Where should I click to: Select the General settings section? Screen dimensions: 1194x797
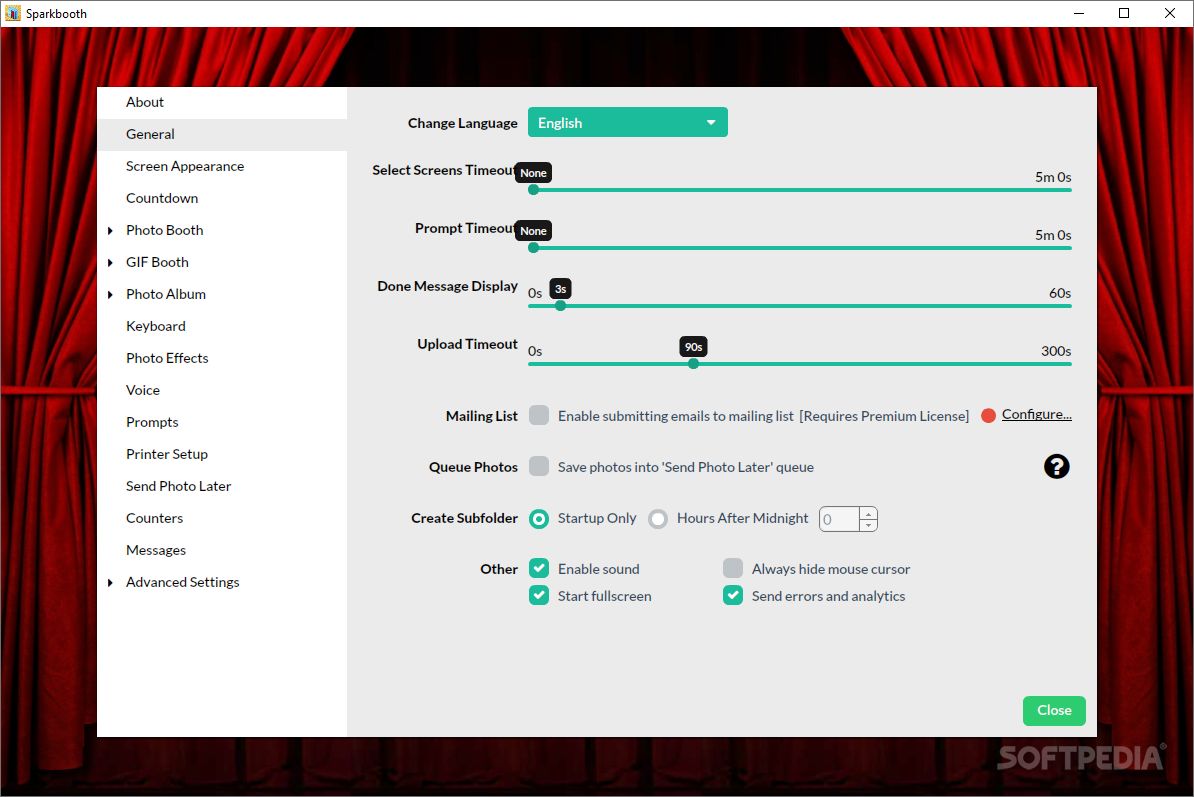click(222, 134)
